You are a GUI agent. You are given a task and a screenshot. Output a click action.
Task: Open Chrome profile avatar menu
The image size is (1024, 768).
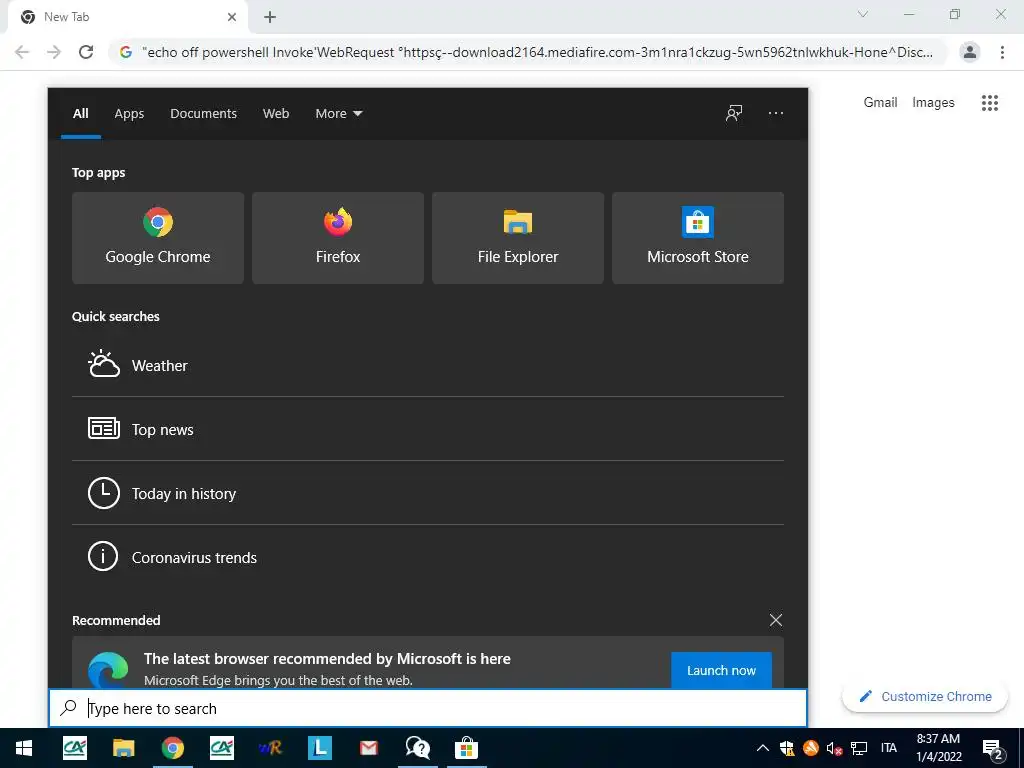[970, 52]
